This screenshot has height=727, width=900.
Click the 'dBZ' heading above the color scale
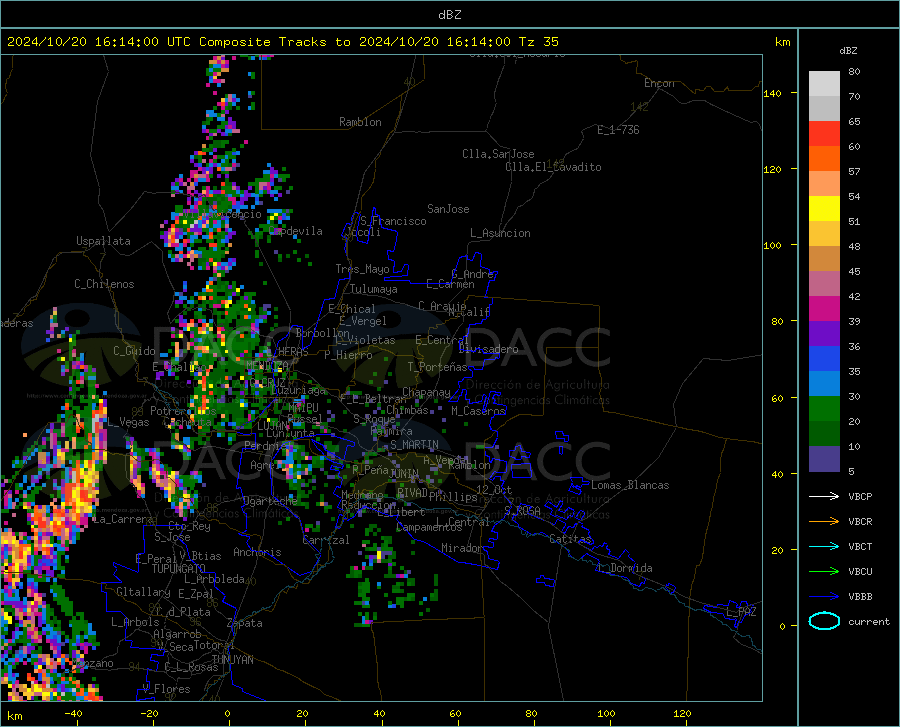(848, 50)
